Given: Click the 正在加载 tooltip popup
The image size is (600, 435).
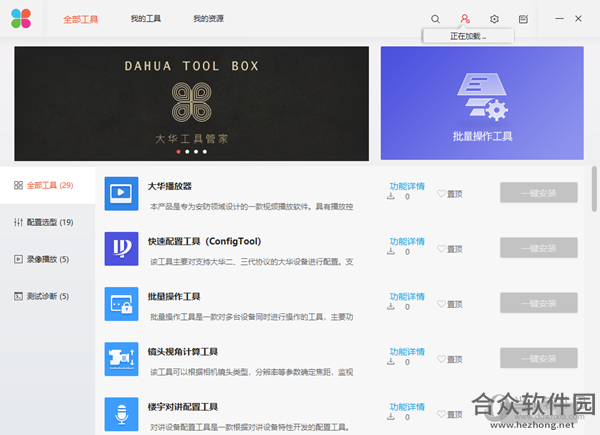Looking at the screenshot, I should 468,36.
